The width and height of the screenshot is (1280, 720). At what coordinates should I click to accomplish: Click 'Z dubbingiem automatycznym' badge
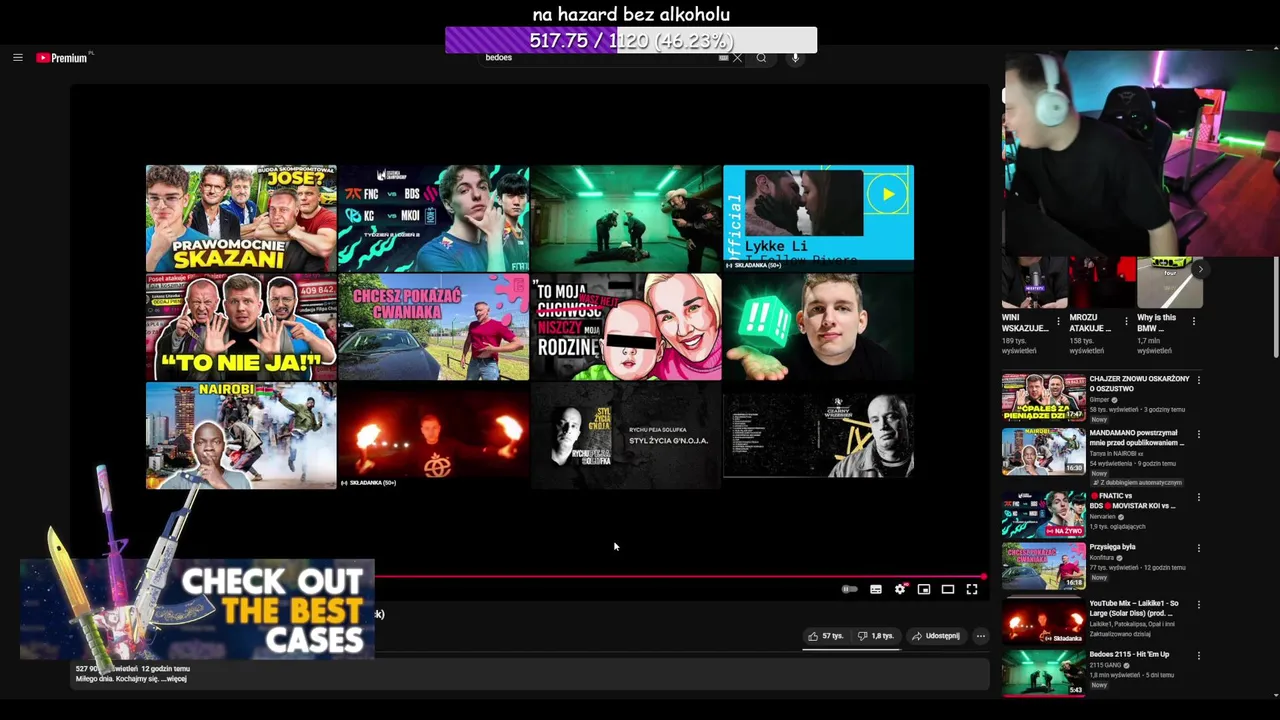pyautogui.click(x=1136, y=483)
